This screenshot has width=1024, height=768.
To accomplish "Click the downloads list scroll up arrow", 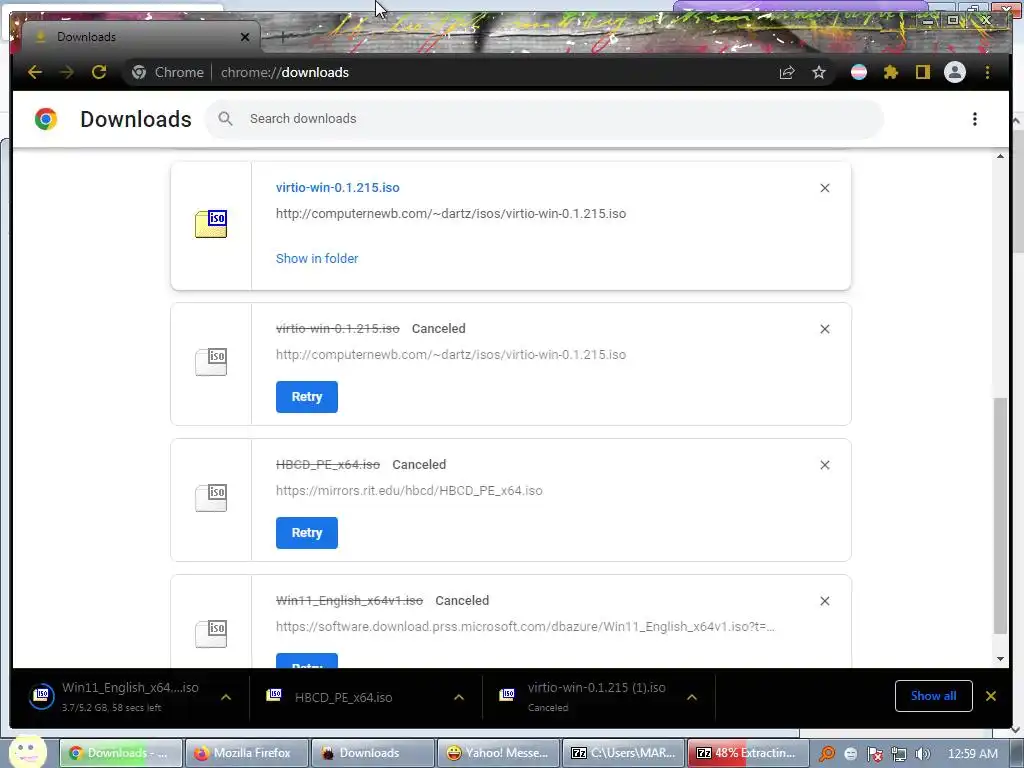I will click(1000, 156).
